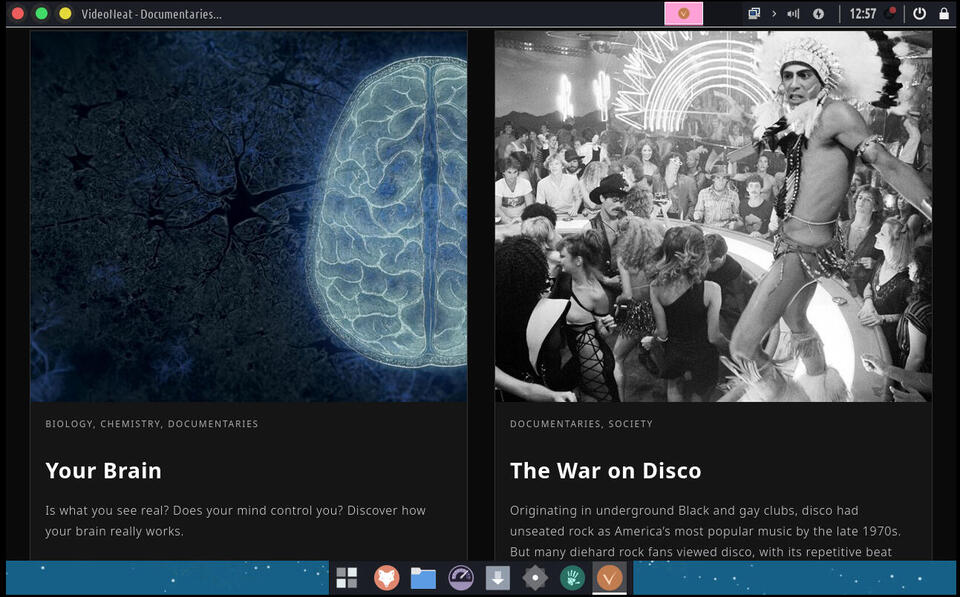The width and height of the screenshot is (960, 597).
Task: Click the lightning bolt power manager icon
Action: pyautogui.click(x=818, y=14)
